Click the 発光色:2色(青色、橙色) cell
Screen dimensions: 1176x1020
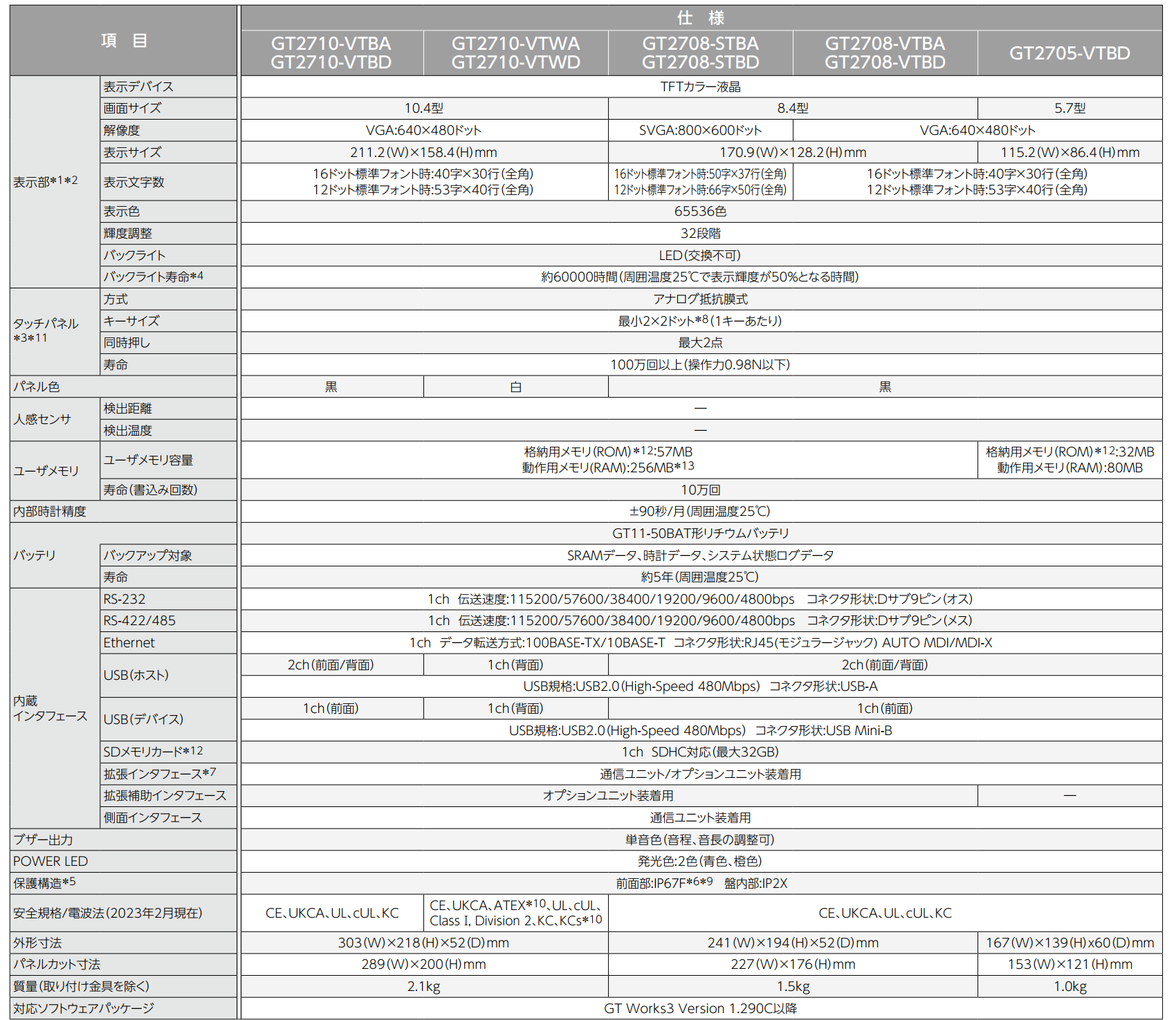[x=701, y=862]
